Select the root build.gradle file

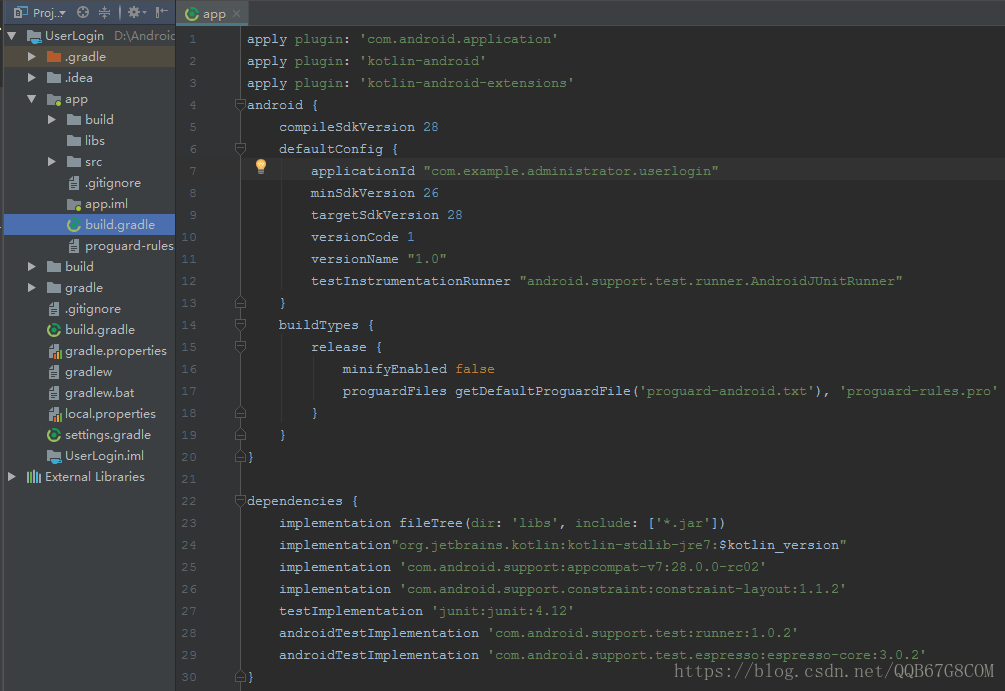[99, 329]
